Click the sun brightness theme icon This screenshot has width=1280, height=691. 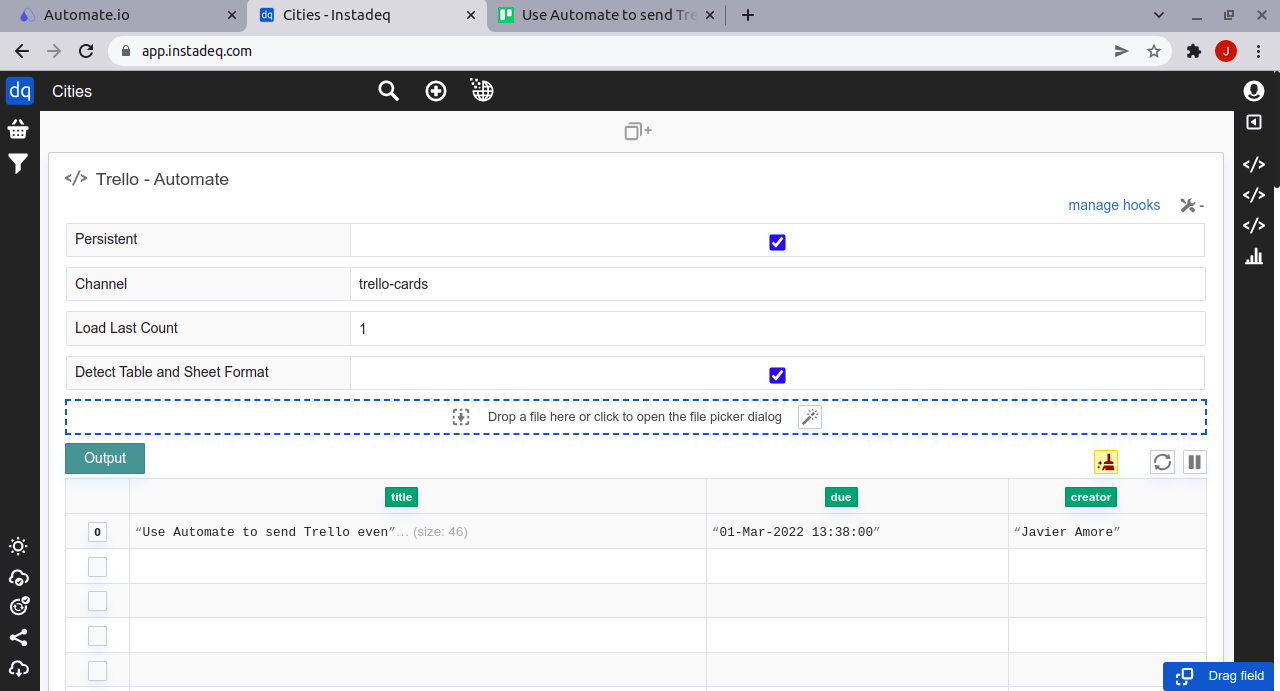pos(18,546)
